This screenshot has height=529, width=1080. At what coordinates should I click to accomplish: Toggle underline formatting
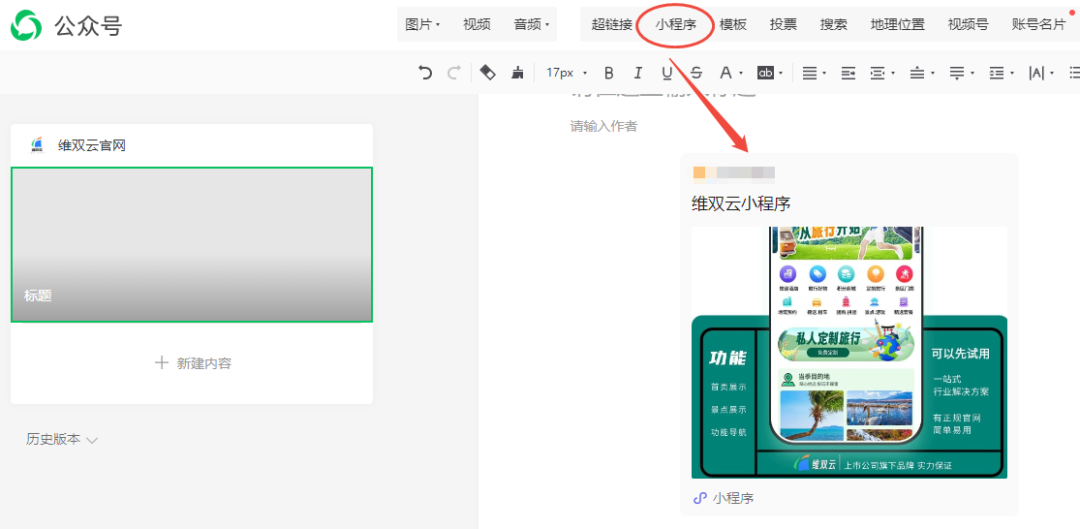[x=667, y=72]
